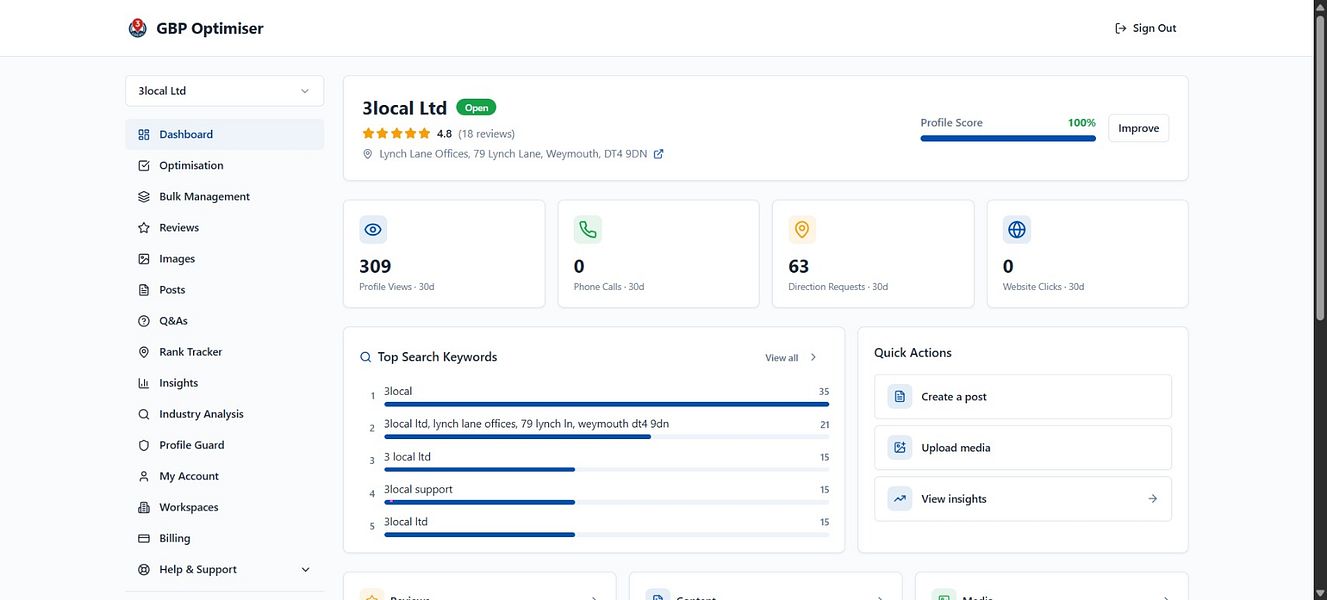Open external link icon beside the address
Screen dimensions: 1327x600
click(x=658, y=154)
